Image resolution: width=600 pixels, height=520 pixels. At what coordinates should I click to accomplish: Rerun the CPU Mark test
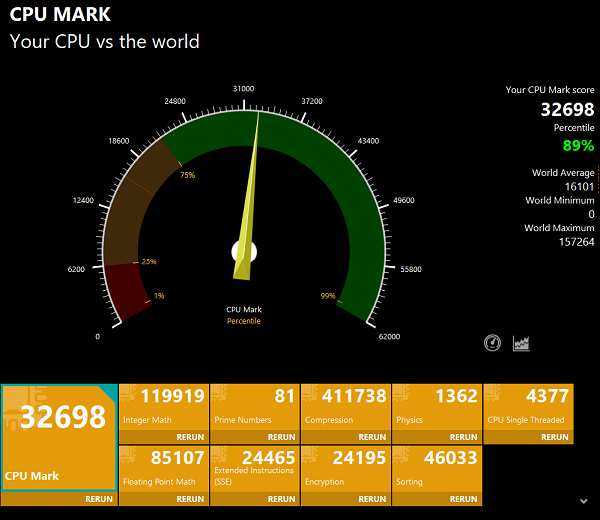coord(99,499)
